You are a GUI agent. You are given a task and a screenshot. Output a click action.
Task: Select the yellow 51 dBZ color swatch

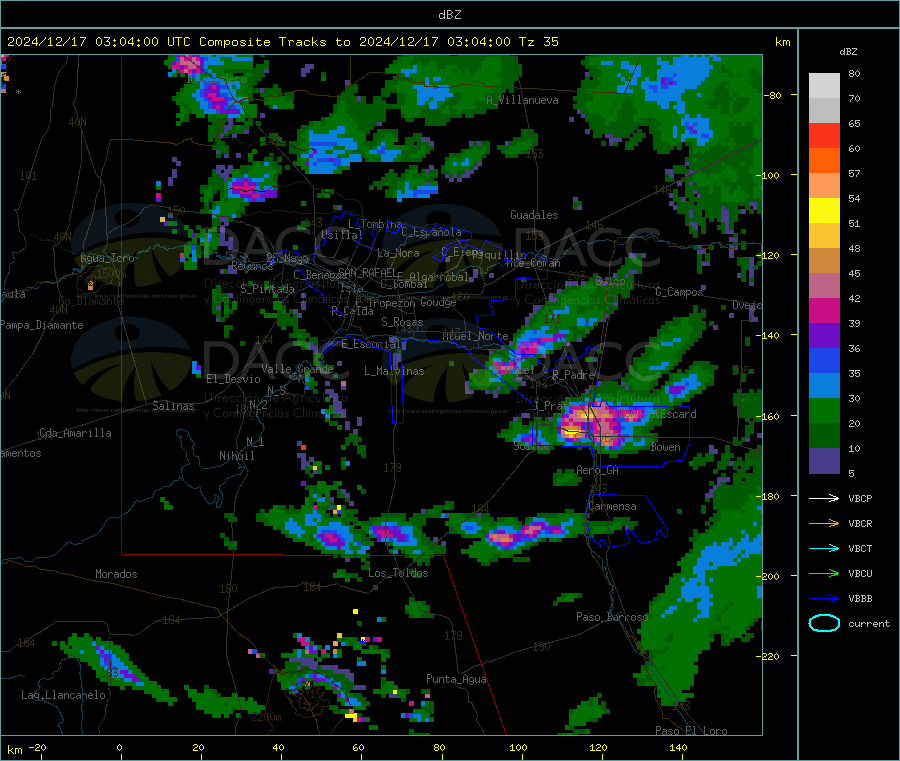824,211
